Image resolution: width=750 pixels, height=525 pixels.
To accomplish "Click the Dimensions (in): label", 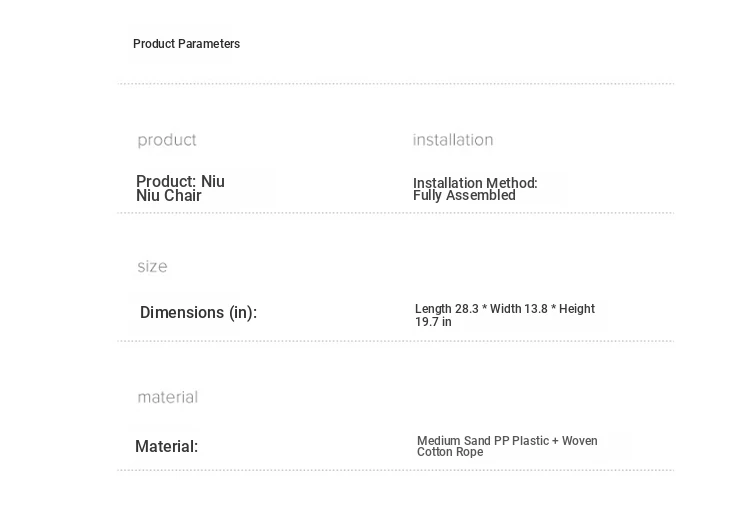I will [199, 313].
